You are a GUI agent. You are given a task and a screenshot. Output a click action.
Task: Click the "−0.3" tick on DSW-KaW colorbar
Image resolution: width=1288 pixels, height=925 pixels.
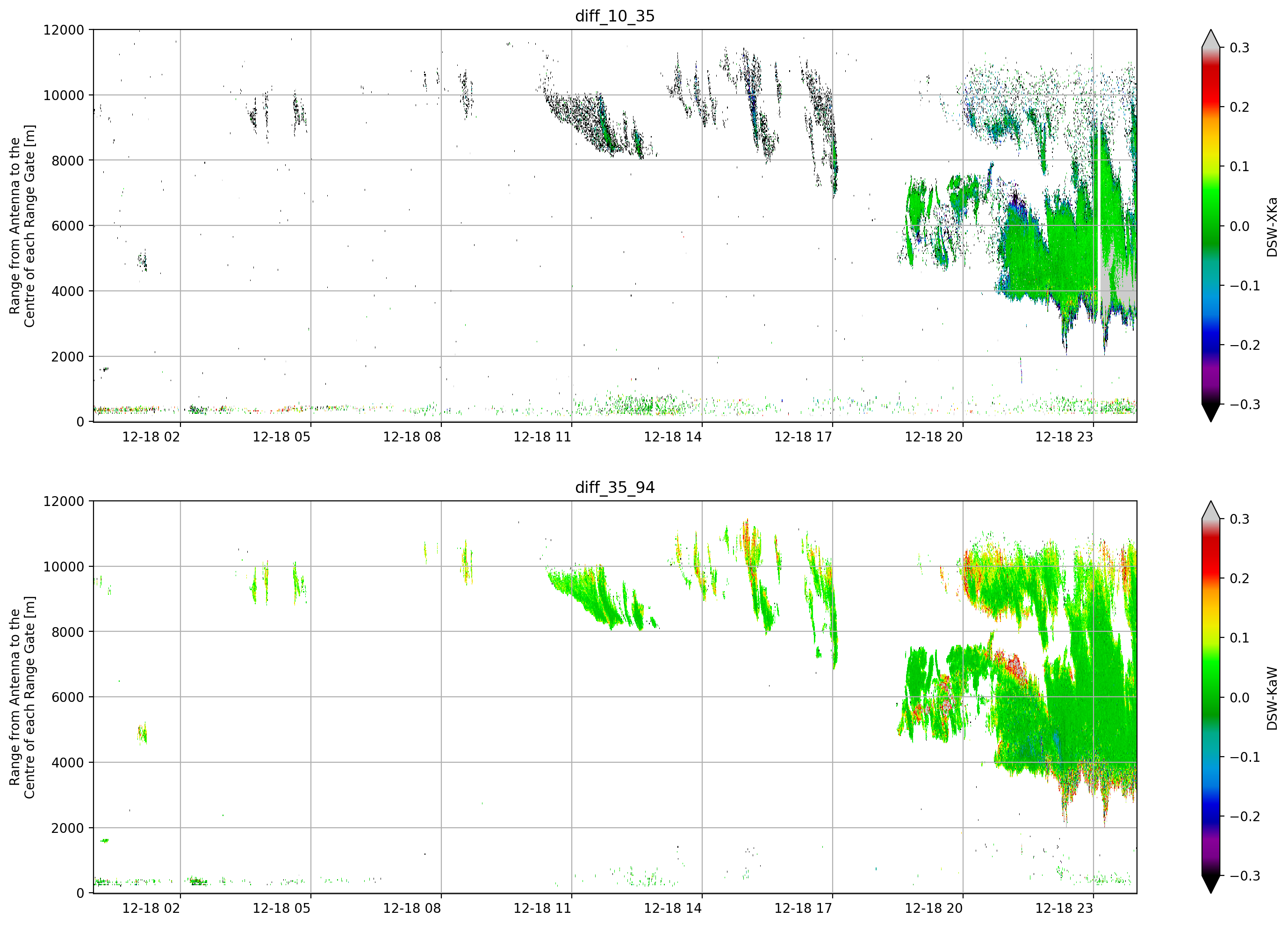[x=1245, y=876]
